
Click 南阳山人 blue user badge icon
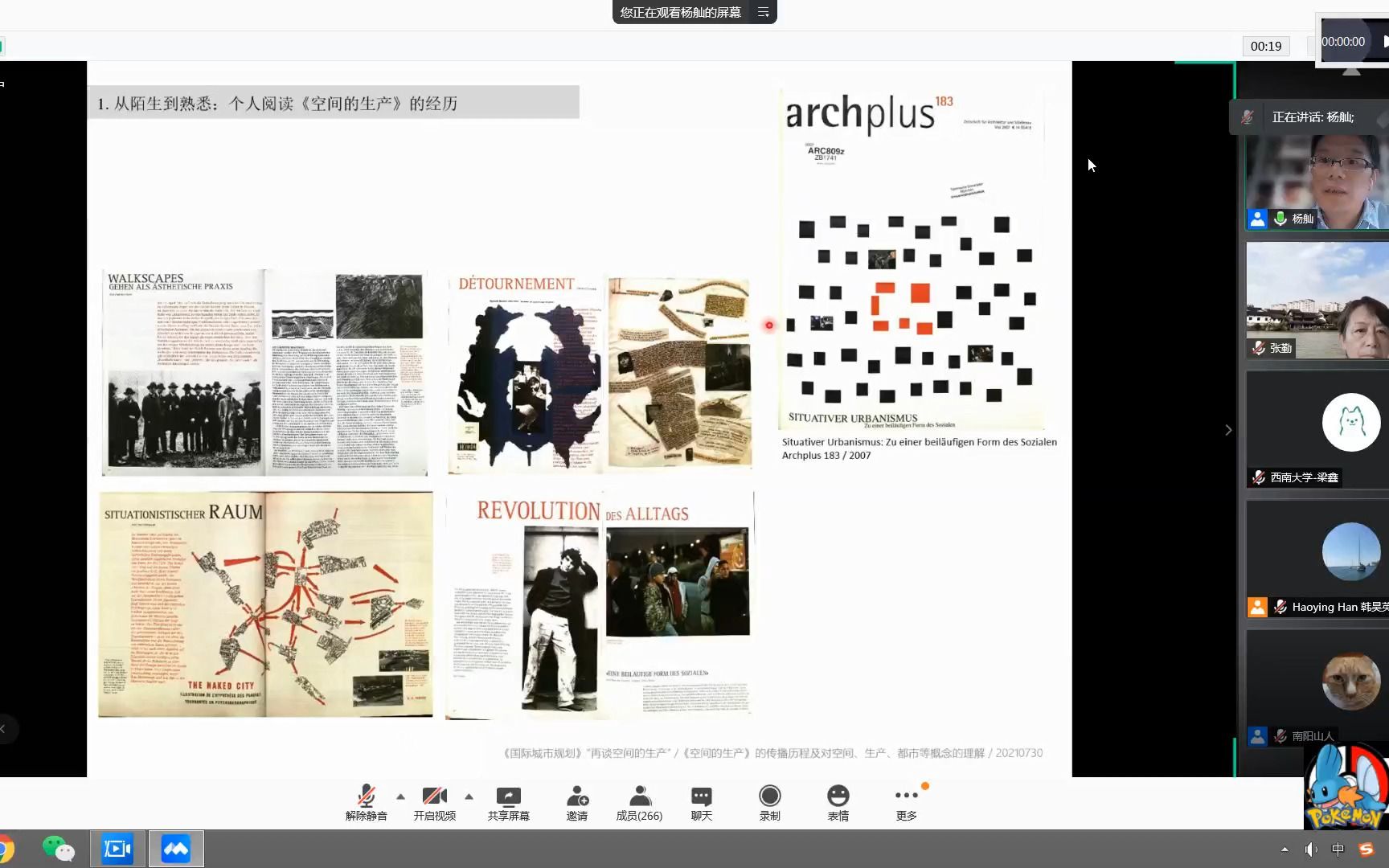tap(1258, 736)
